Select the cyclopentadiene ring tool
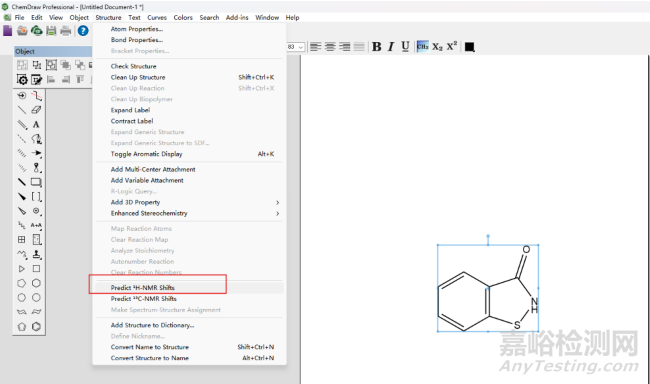The image size is (650, 384). pyautogui.click(x=22, y=327)
